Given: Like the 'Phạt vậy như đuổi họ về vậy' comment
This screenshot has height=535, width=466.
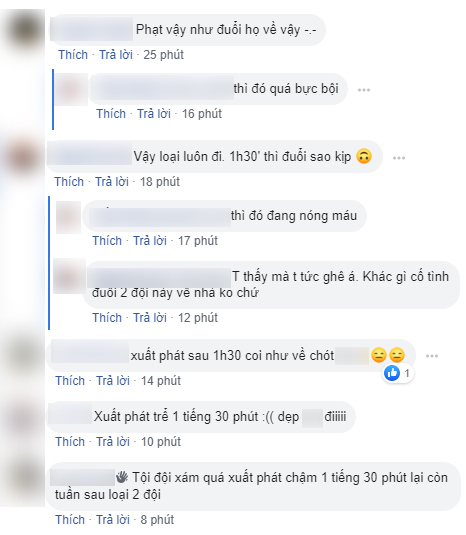Looking at the screenshot, I should point(73,55).
